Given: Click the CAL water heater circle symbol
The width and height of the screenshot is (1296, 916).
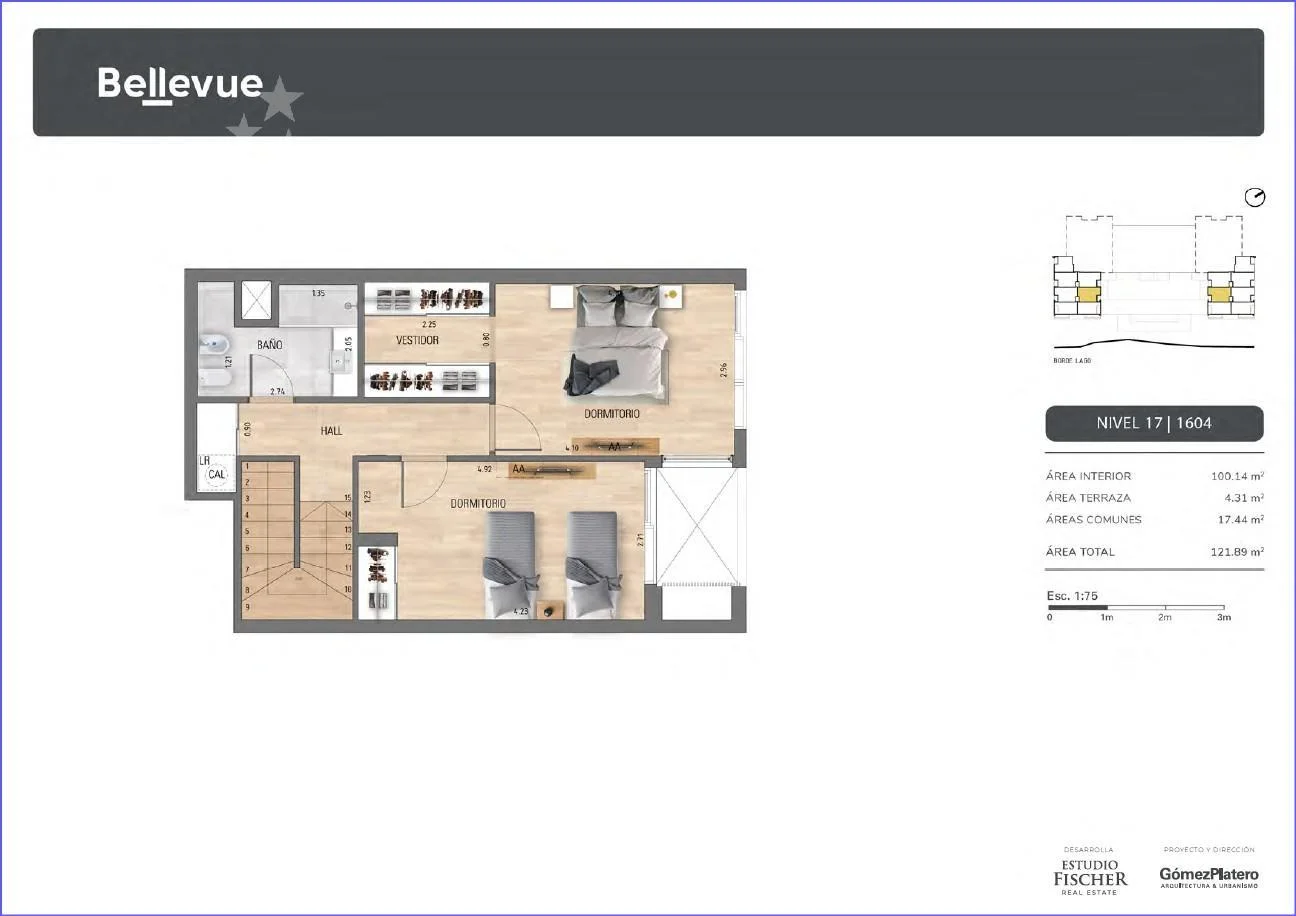Looking at the screenshot, I should (216, 475).
